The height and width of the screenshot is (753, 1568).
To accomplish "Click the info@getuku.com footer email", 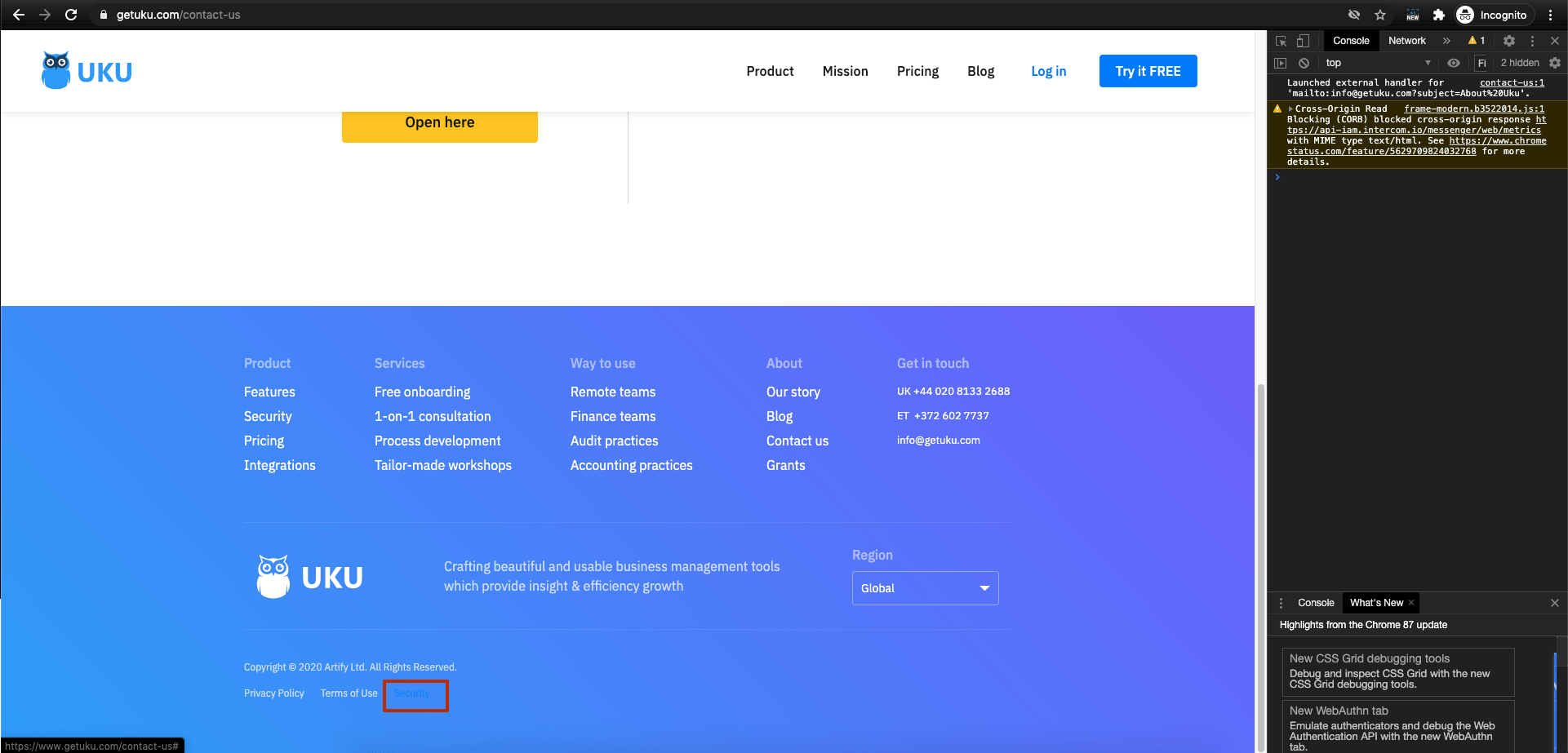I will click(x=938, y=441).
